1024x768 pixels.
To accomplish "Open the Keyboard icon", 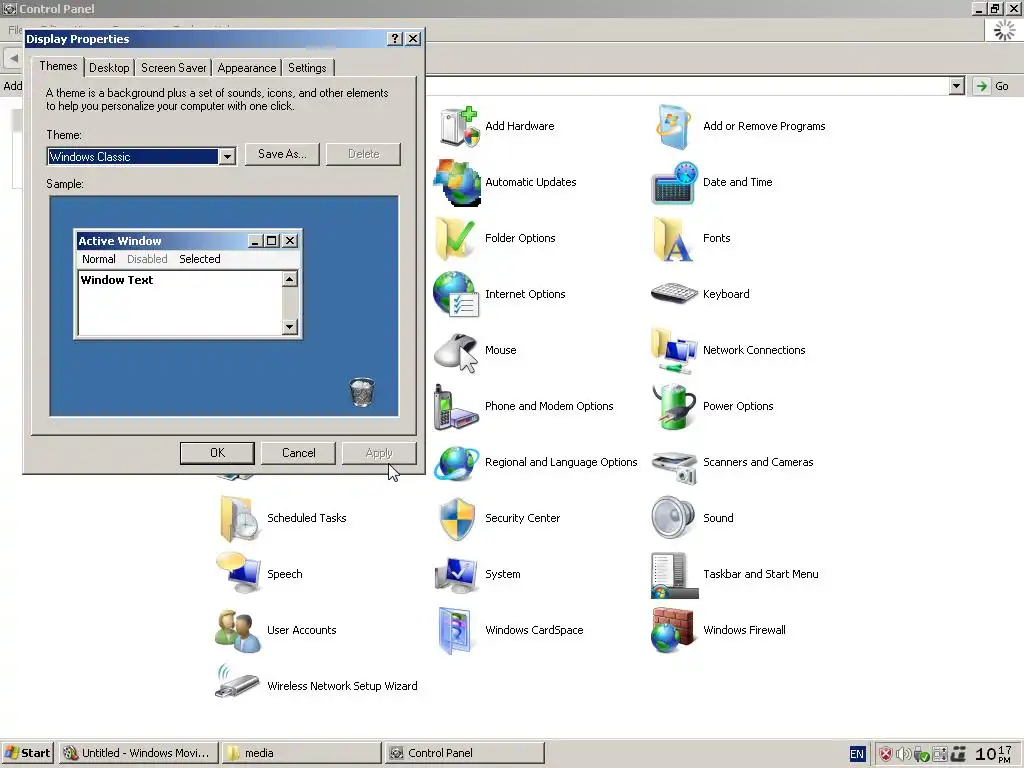I will [675, 294].
